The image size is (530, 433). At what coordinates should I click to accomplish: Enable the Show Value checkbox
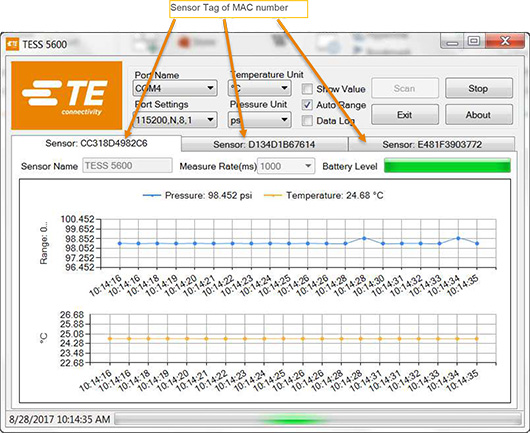click(307, 89)
